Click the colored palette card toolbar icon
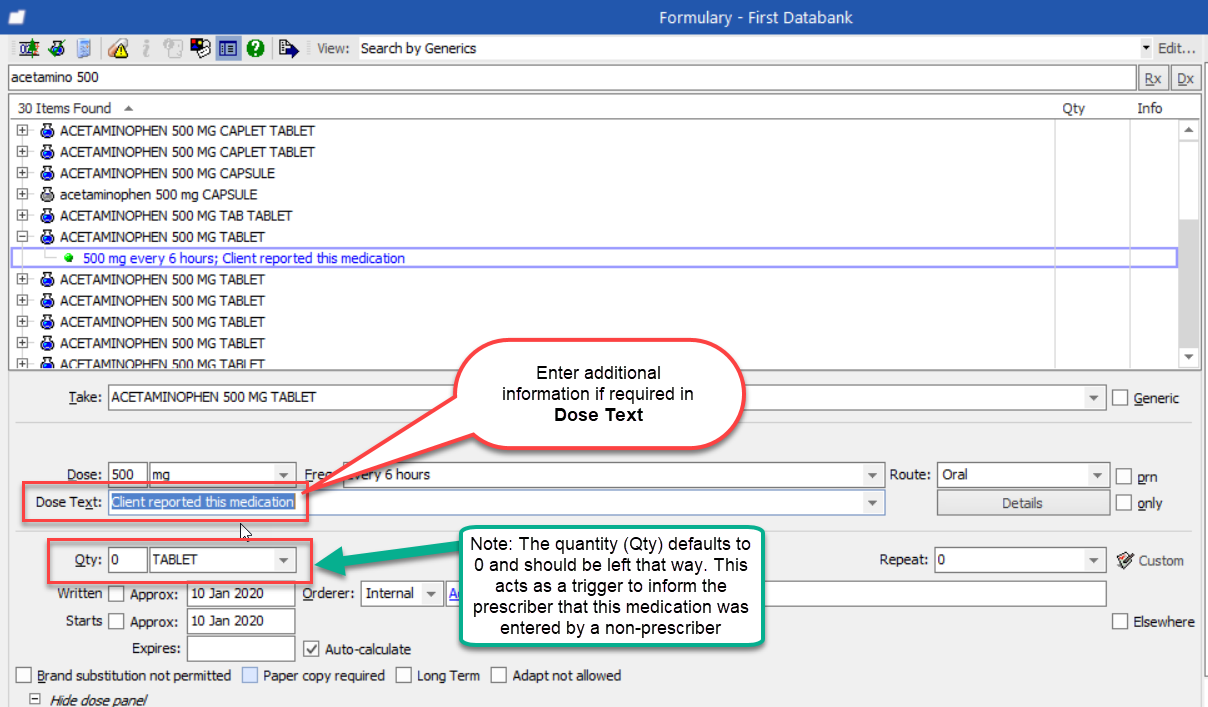The height and width of the screenshot is (707, 1208). coord(200,48)
